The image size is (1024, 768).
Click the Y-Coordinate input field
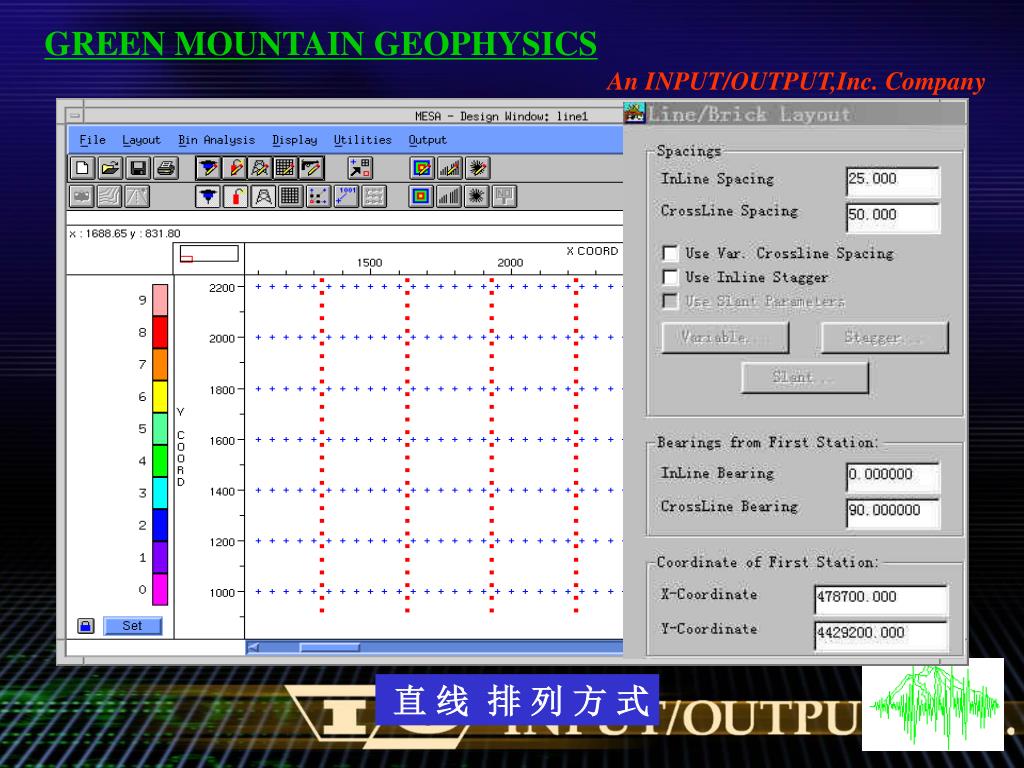881,635
